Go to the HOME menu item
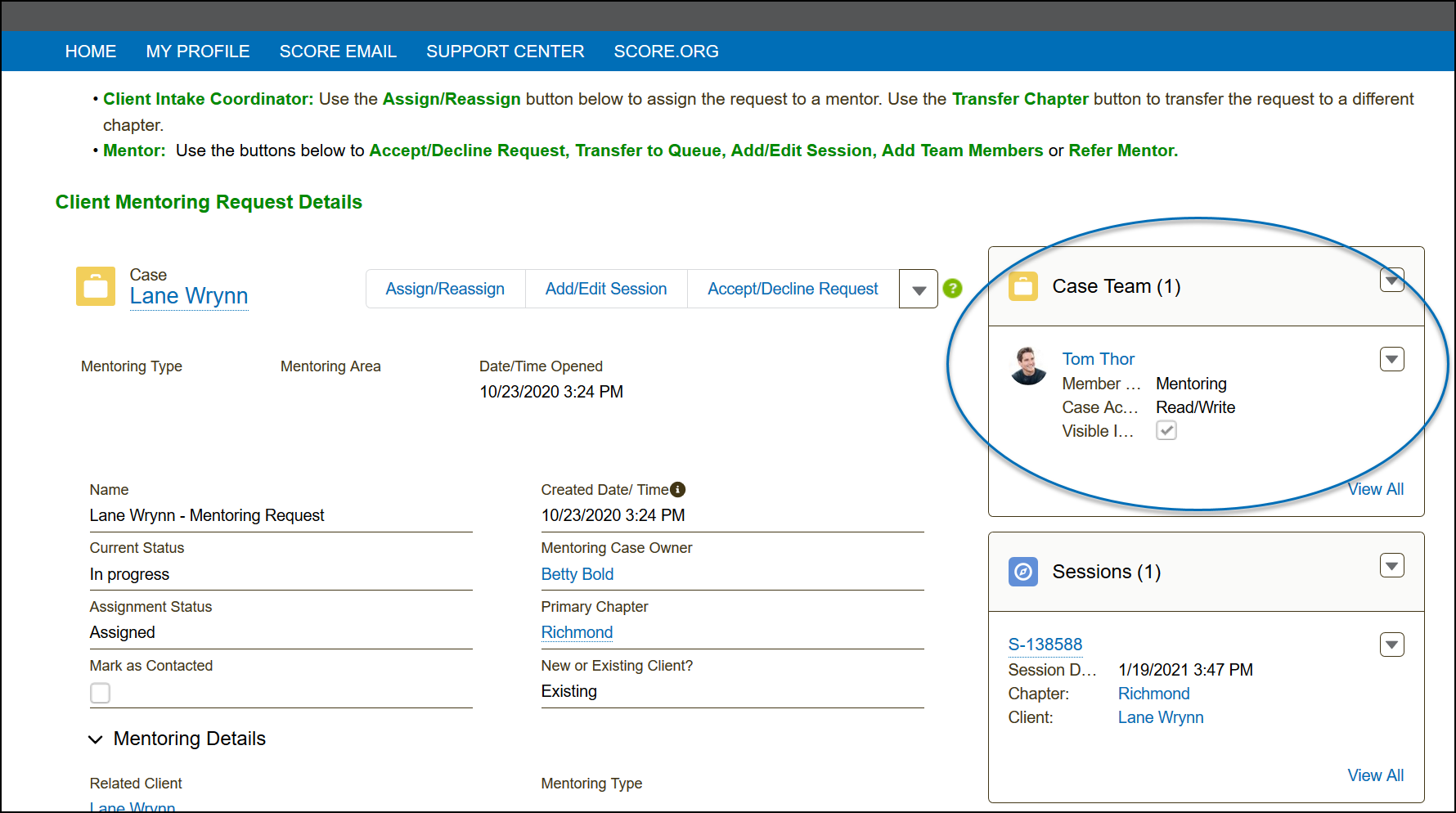 (91, 52)
